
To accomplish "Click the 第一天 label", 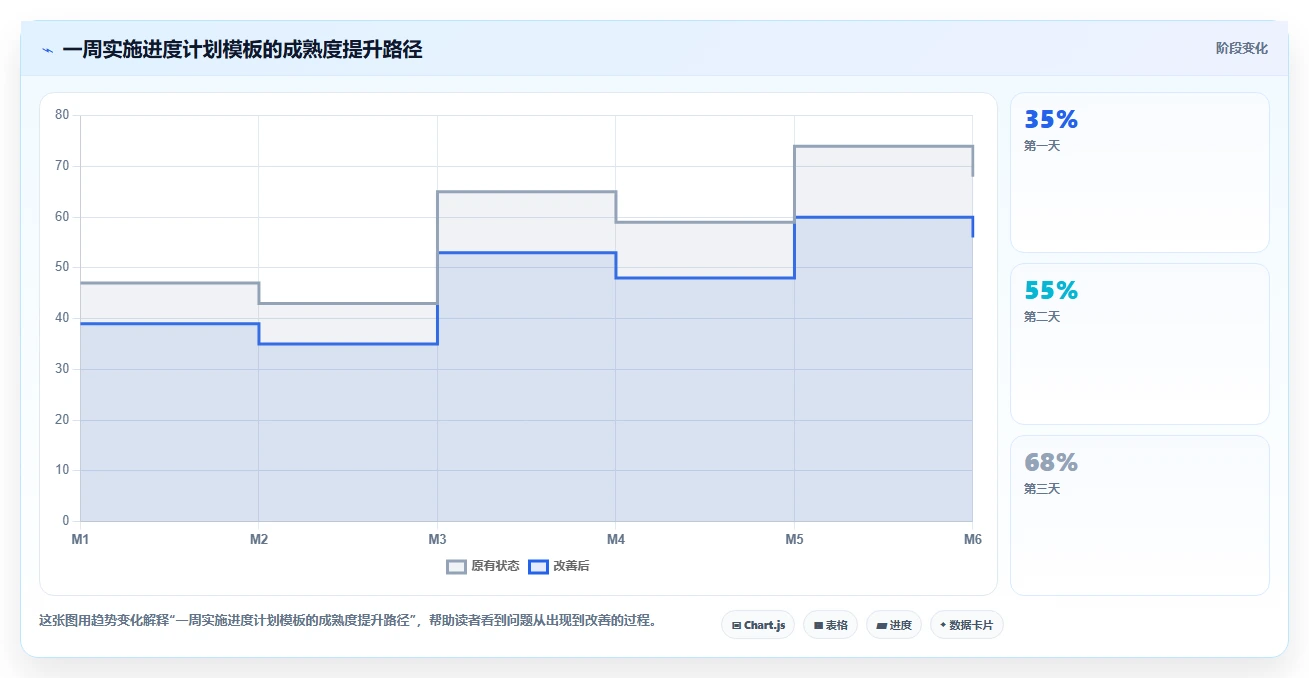I will click(x=1042, y=146).
